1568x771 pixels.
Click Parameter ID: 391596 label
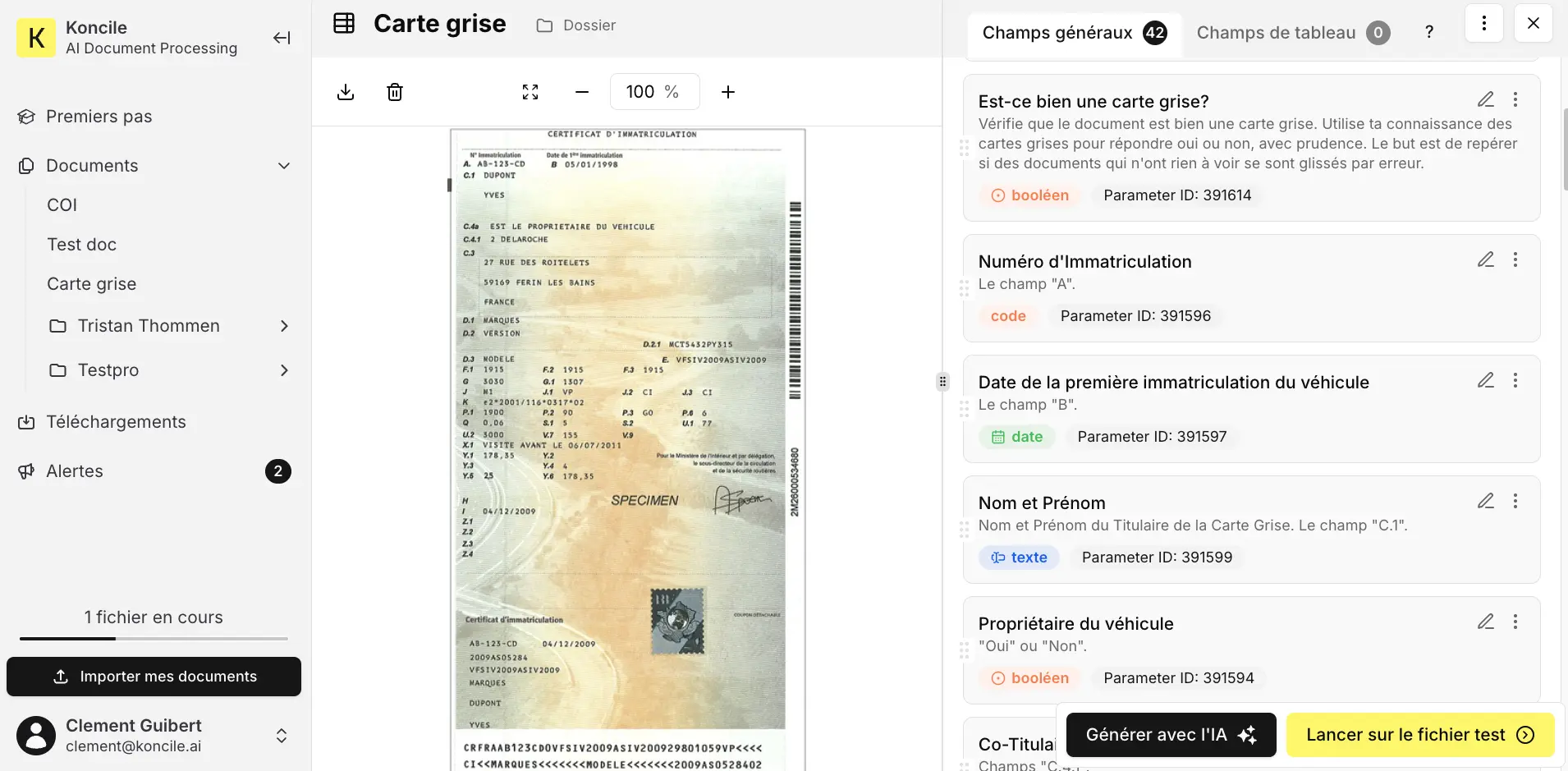click(x=1135, y=316)
